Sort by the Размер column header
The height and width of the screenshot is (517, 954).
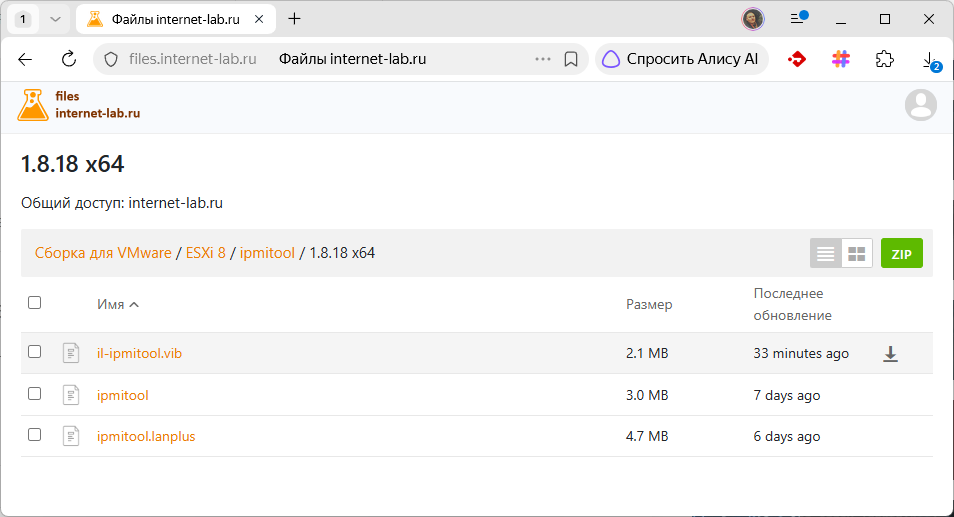tap(649, 304)
